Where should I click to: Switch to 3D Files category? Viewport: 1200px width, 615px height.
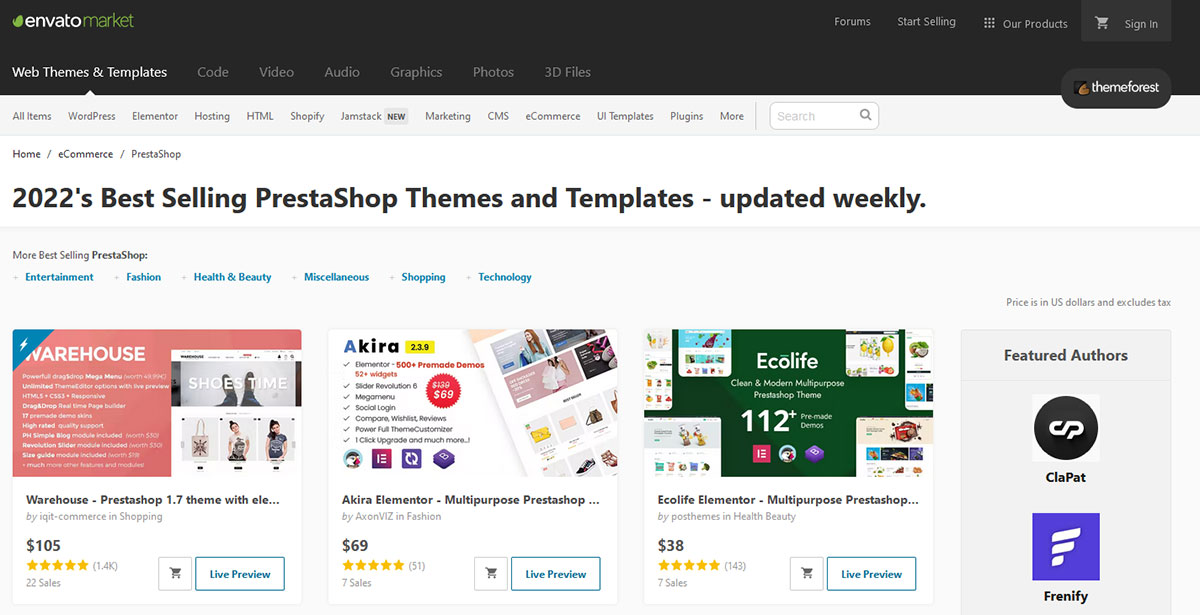pyautogui.click(x=568, y=72)
